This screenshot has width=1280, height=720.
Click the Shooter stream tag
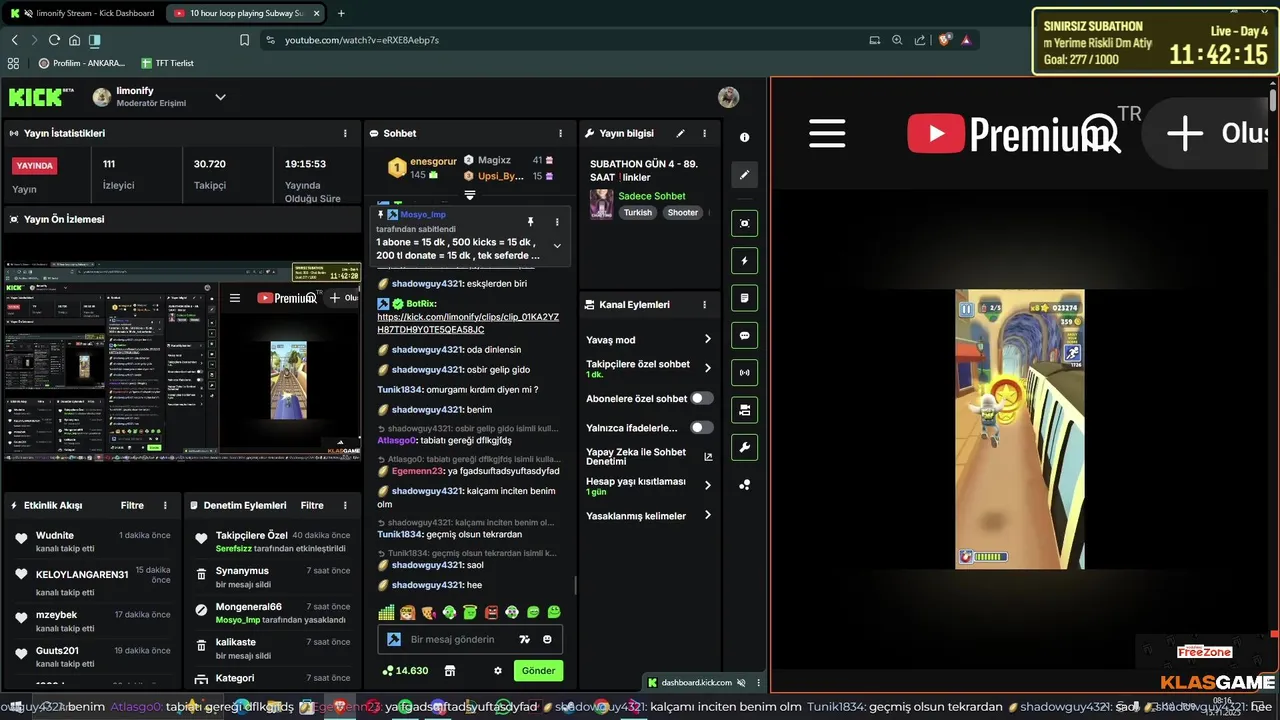(x=683, y=212)
